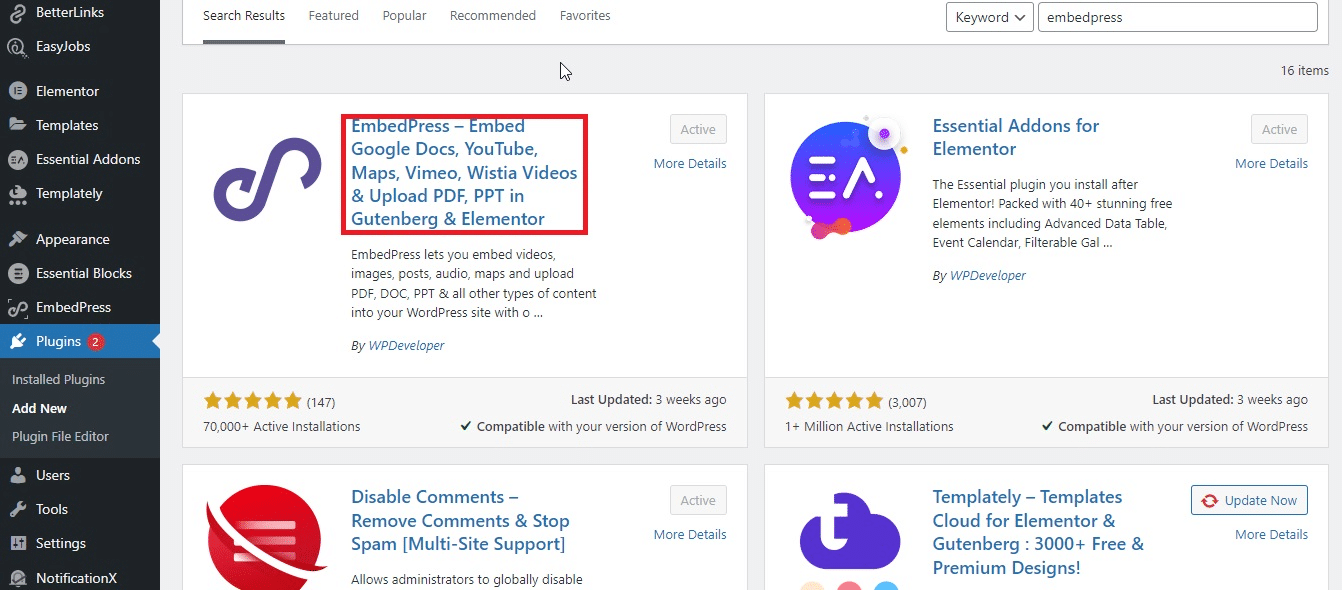Visit the WPDeveloper author link under EmbedPress

pyautogui.click(x=405, y=345)
